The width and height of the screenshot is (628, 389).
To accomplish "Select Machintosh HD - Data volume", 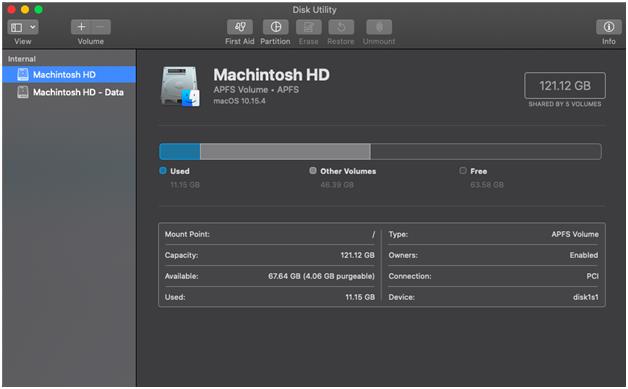I will click(x=69, y=92).
